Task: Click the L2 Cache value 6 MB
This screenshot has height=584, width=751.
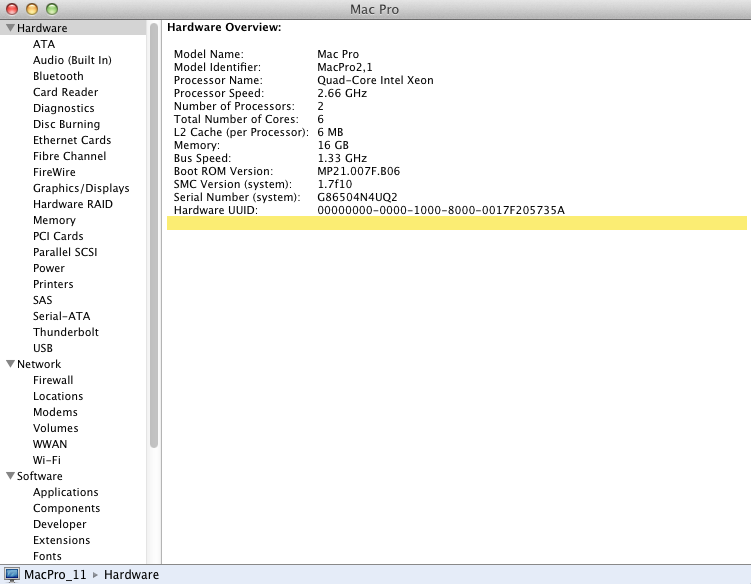Action: [x=330, y=132]
